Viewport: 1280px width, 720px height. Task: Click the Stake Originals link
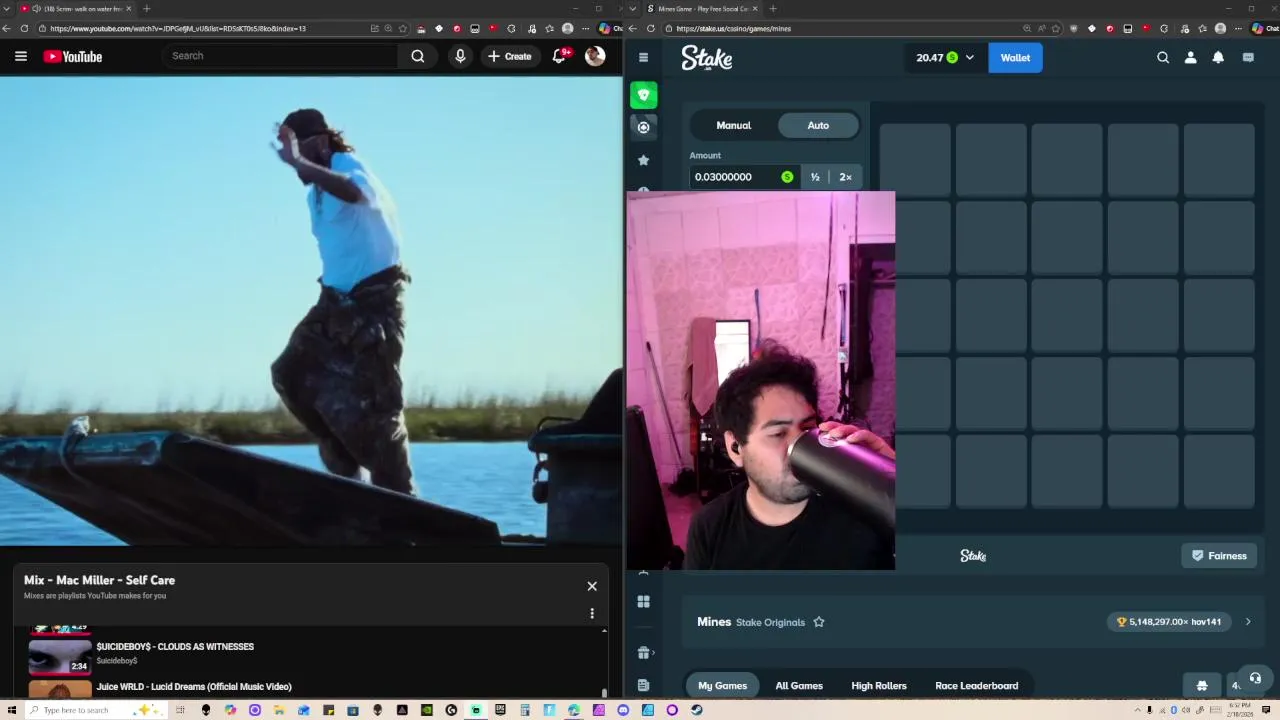coord(770,622)
